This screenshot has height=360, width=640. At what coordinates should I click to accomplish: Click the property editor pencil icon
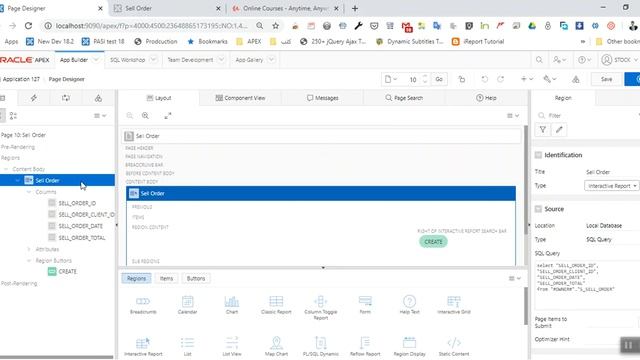[x=559, y=130]
